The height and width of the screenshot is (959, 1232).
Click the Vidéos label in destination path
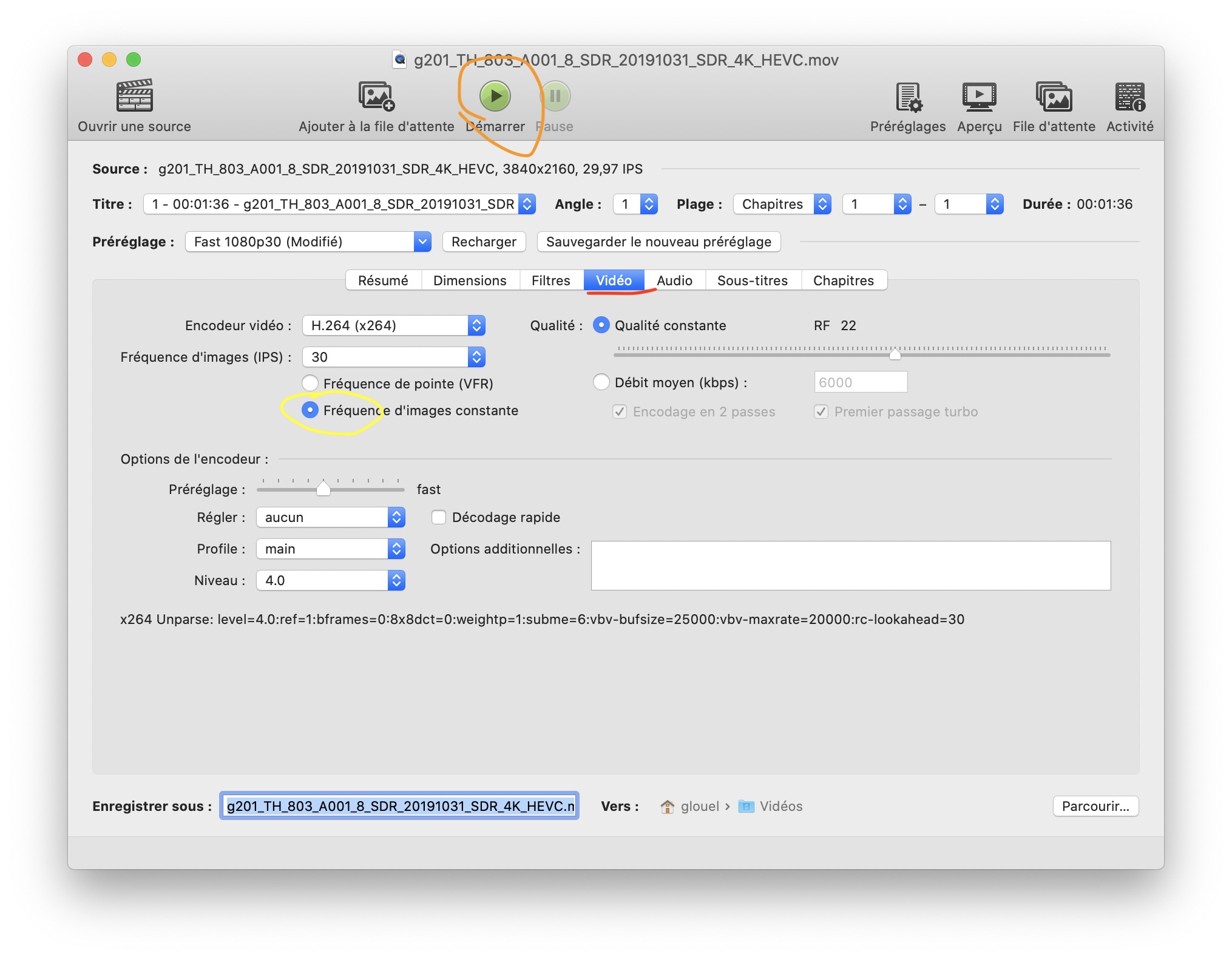(x=781, y=806)
